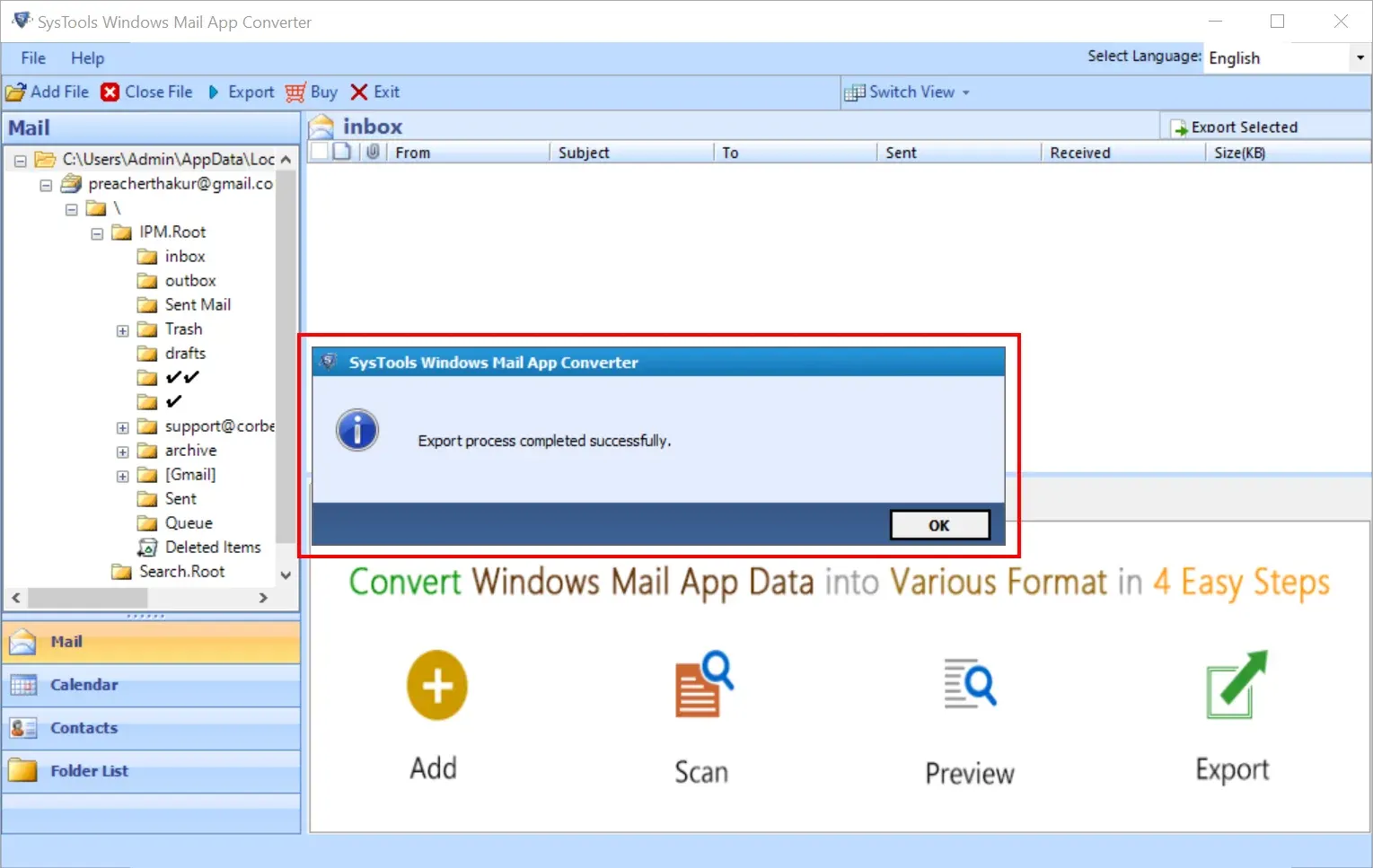Click the [Gmail] folder icon
1373x868 pixels.
point(147,475)
